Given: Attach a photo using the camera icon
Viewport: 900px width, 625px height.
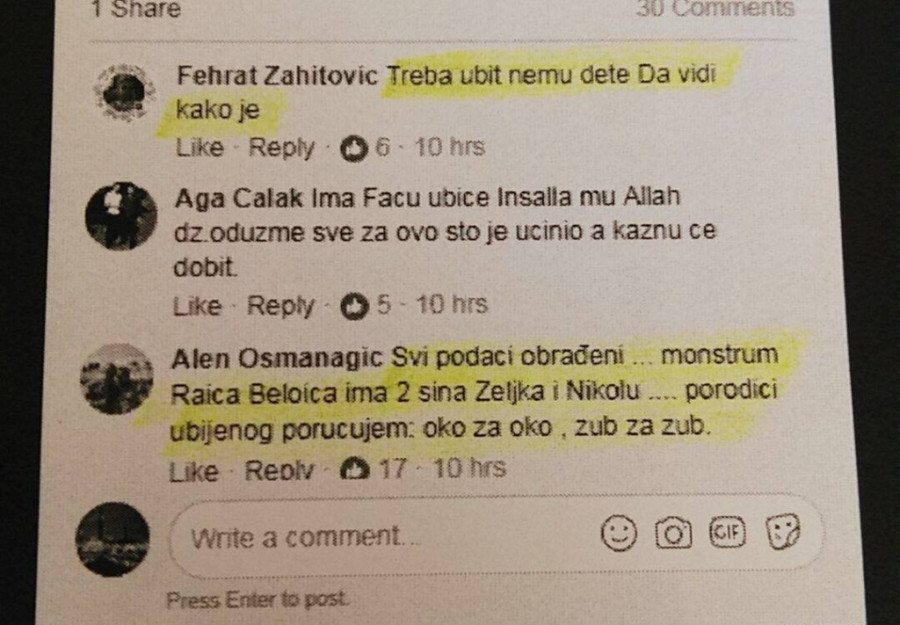Looking at the screenshot, I should click(673, 533).
